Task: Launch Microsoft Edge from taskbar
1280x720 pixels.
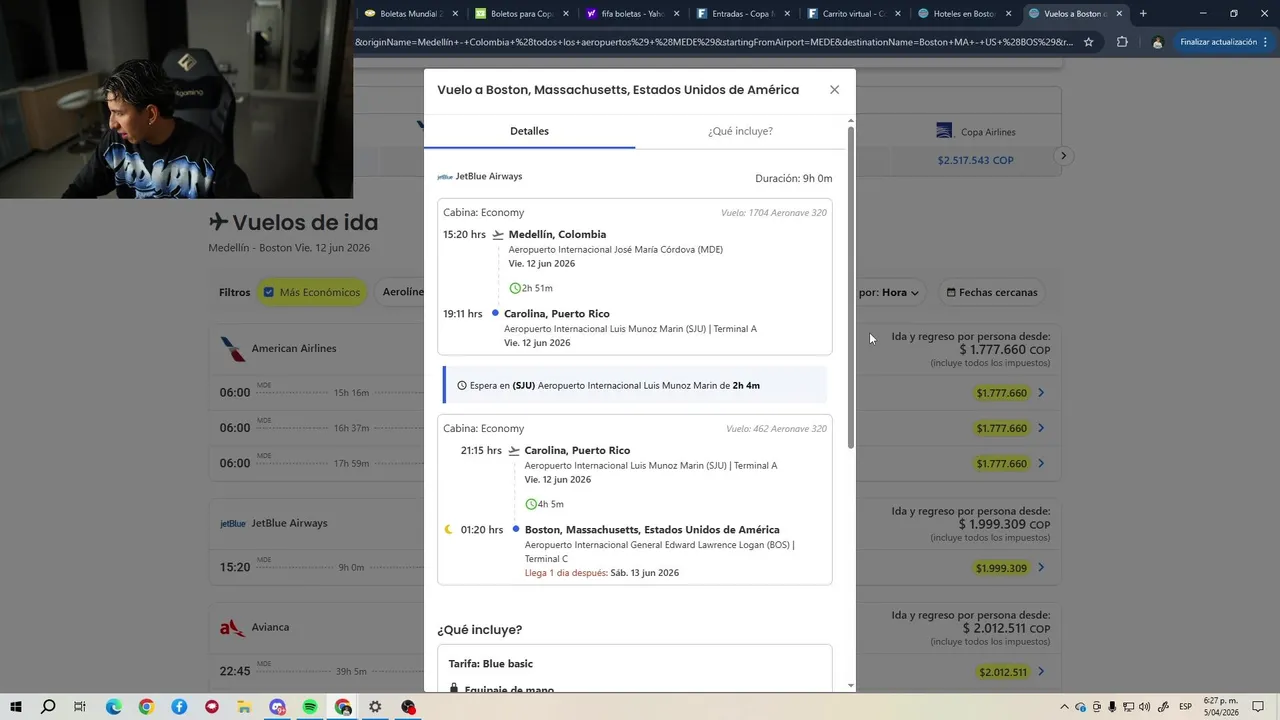Action: click(114, 707)
